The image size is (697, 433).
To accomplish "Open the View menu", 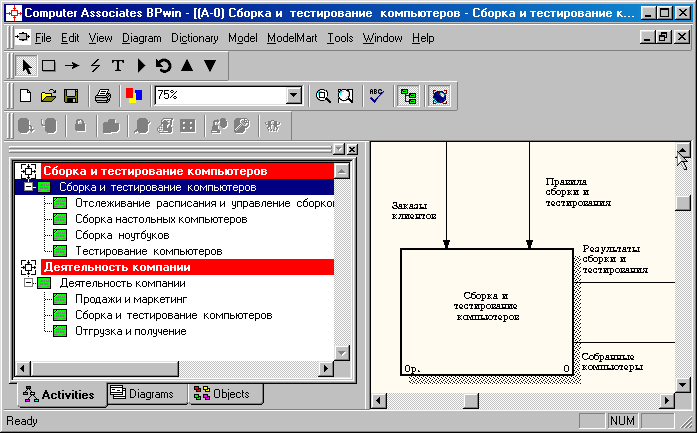I will (x=100, y=38).
